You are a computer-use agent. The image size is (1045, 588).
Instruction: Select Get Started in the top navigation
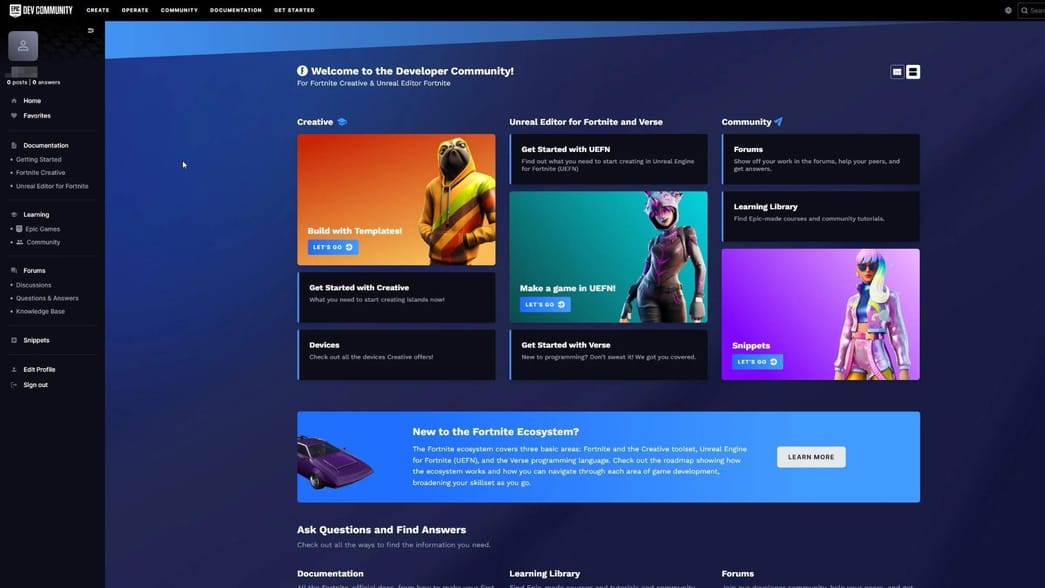[x=294, y=10]
